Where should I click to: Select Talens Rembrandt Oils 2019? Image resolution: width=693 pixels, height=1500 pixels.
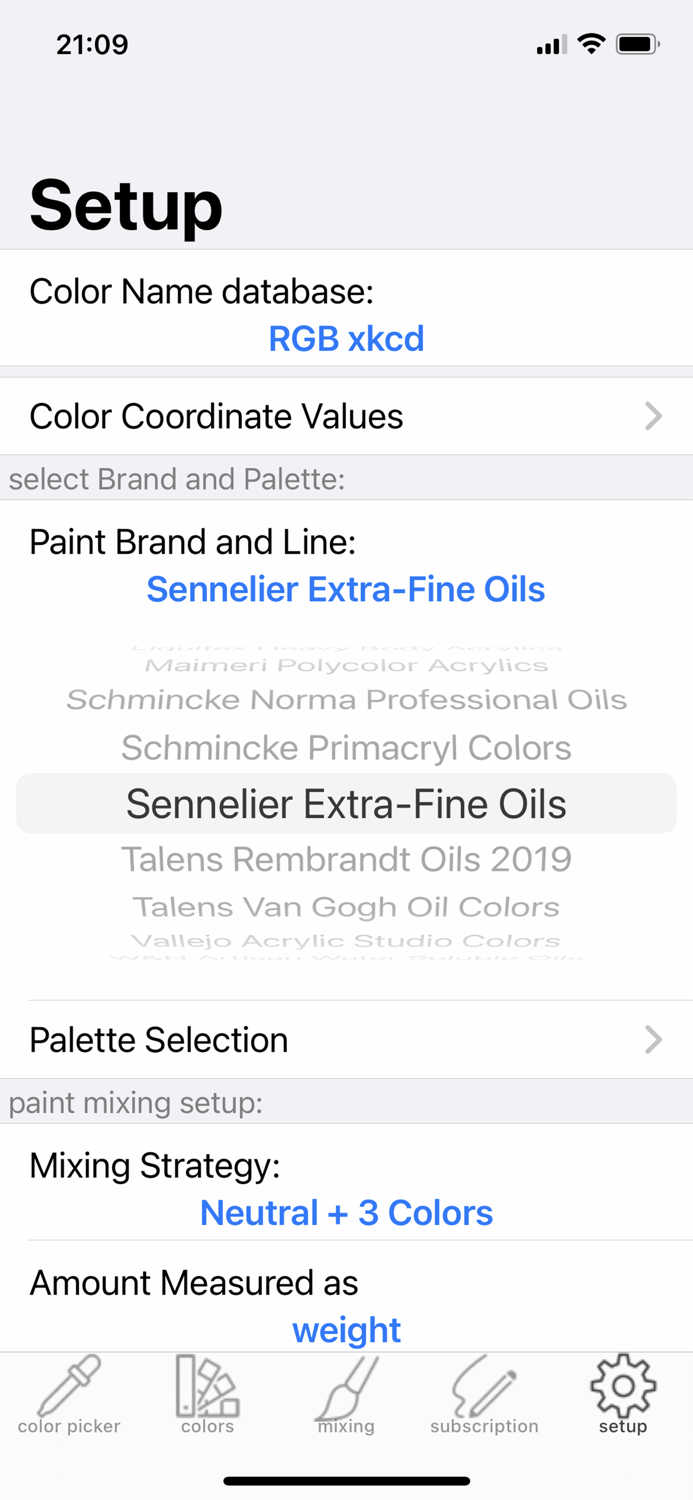(x=346, y=858)
